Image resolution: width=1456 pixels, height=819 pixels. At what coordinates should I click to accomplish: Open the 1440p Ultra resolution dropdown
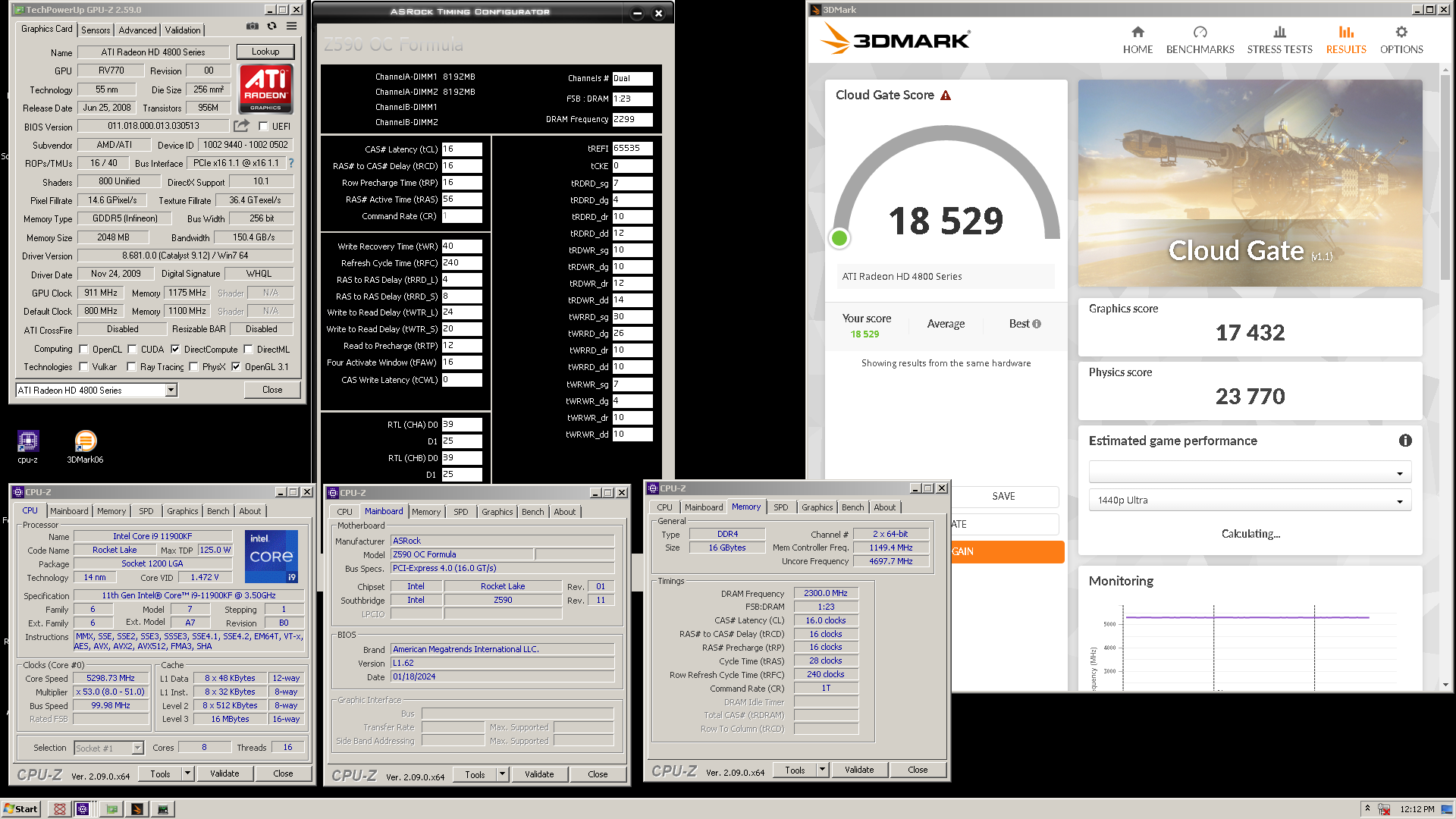(1250, 500)
